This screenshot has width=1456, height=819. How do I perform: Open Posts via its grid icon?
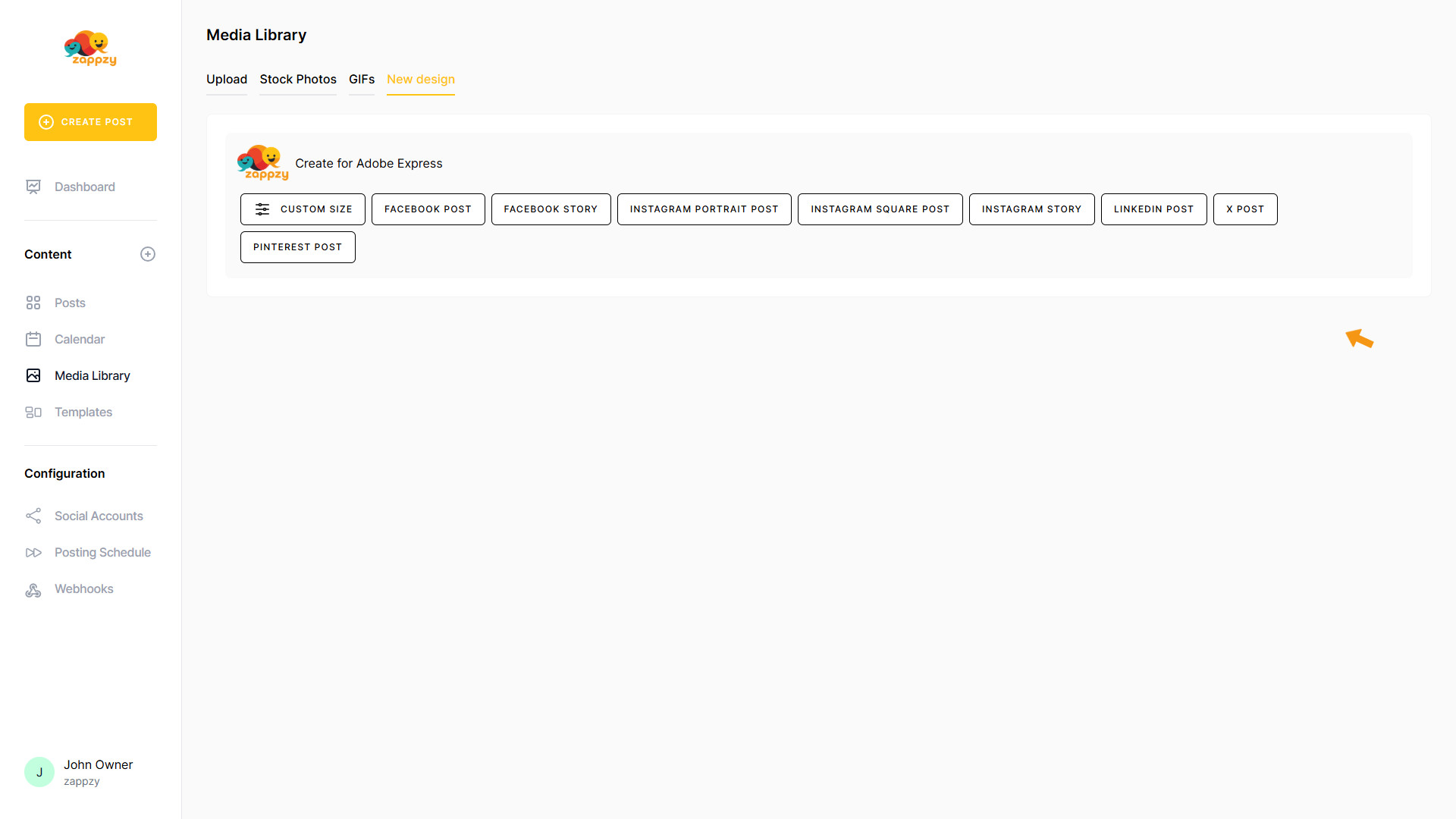pos(33,303)
